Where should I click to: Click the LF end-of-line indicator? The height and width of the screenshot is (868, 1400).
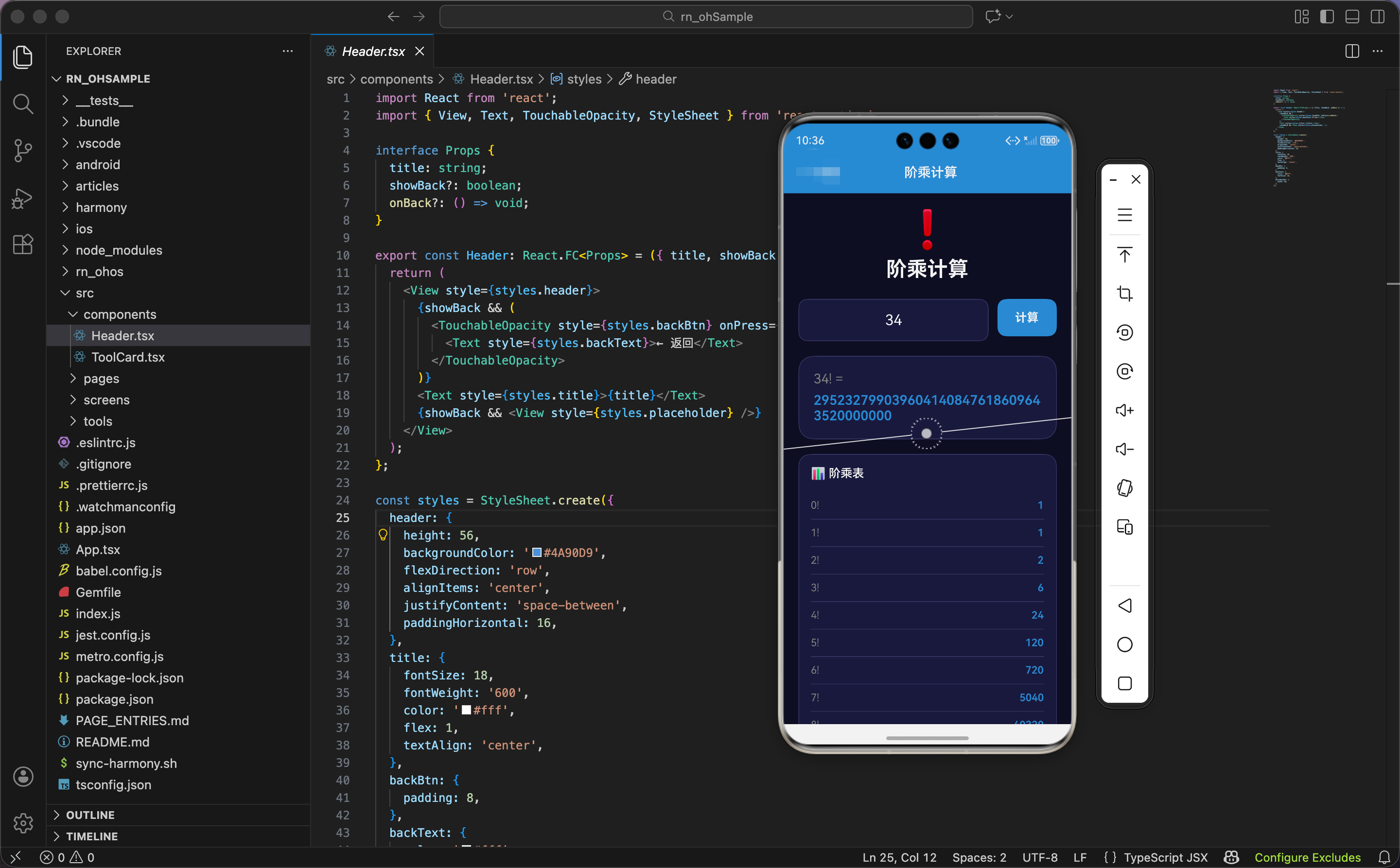[1080, 857]
